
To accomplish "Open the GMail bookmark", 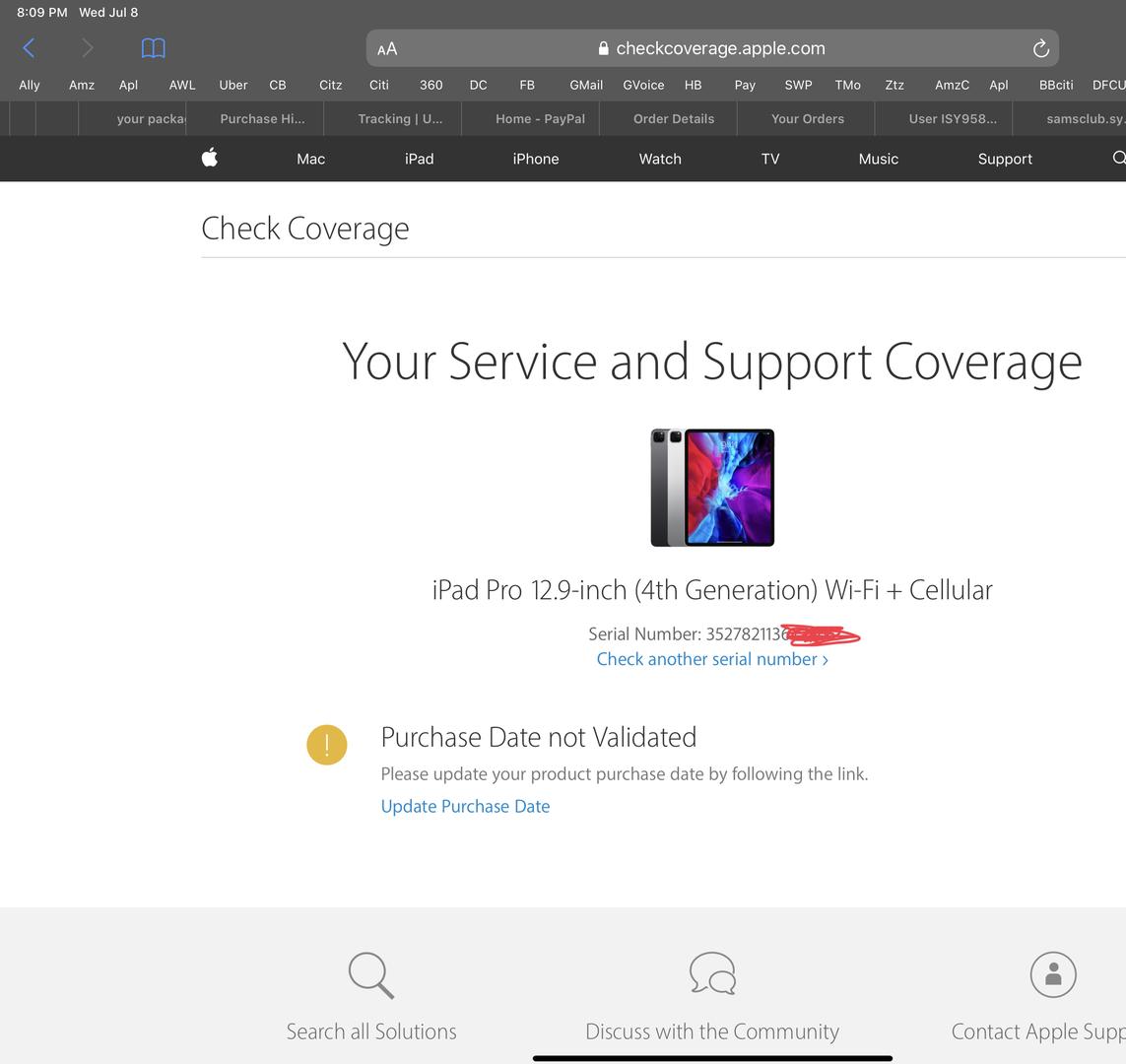I will [586, 85].
